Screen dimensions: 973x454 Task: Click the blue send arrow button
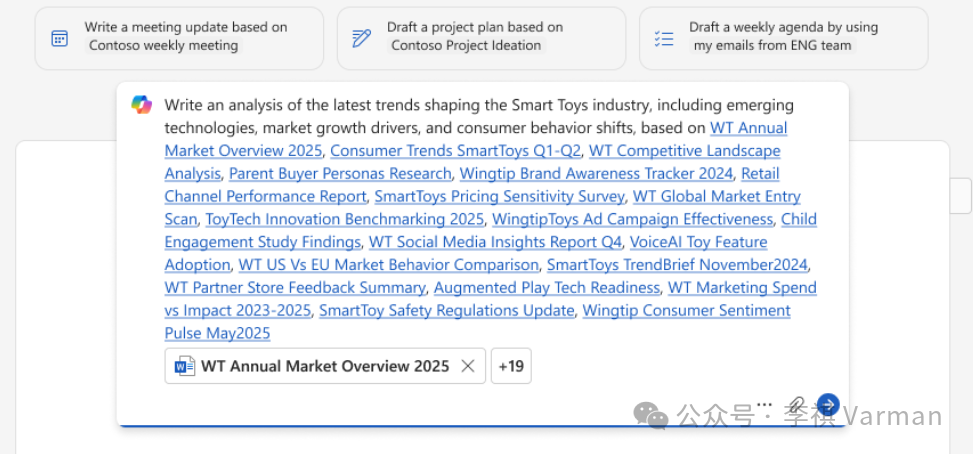tap(828, 405)
